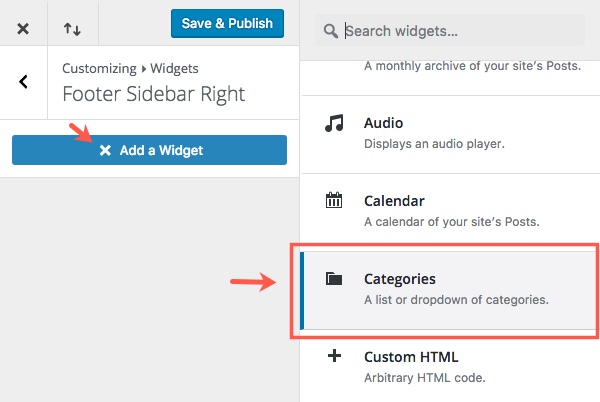Close the Customizer with the X icon
The image size is (600, 402).
[23, 29]
